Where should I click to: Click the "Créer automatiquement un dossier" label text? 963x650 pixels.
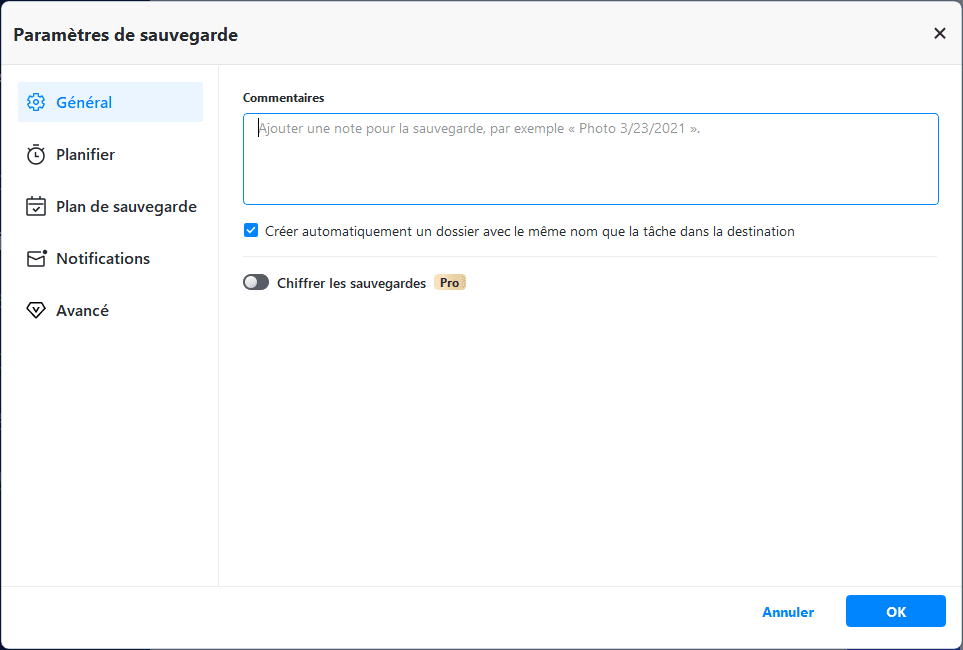click(x=530, y=231)
